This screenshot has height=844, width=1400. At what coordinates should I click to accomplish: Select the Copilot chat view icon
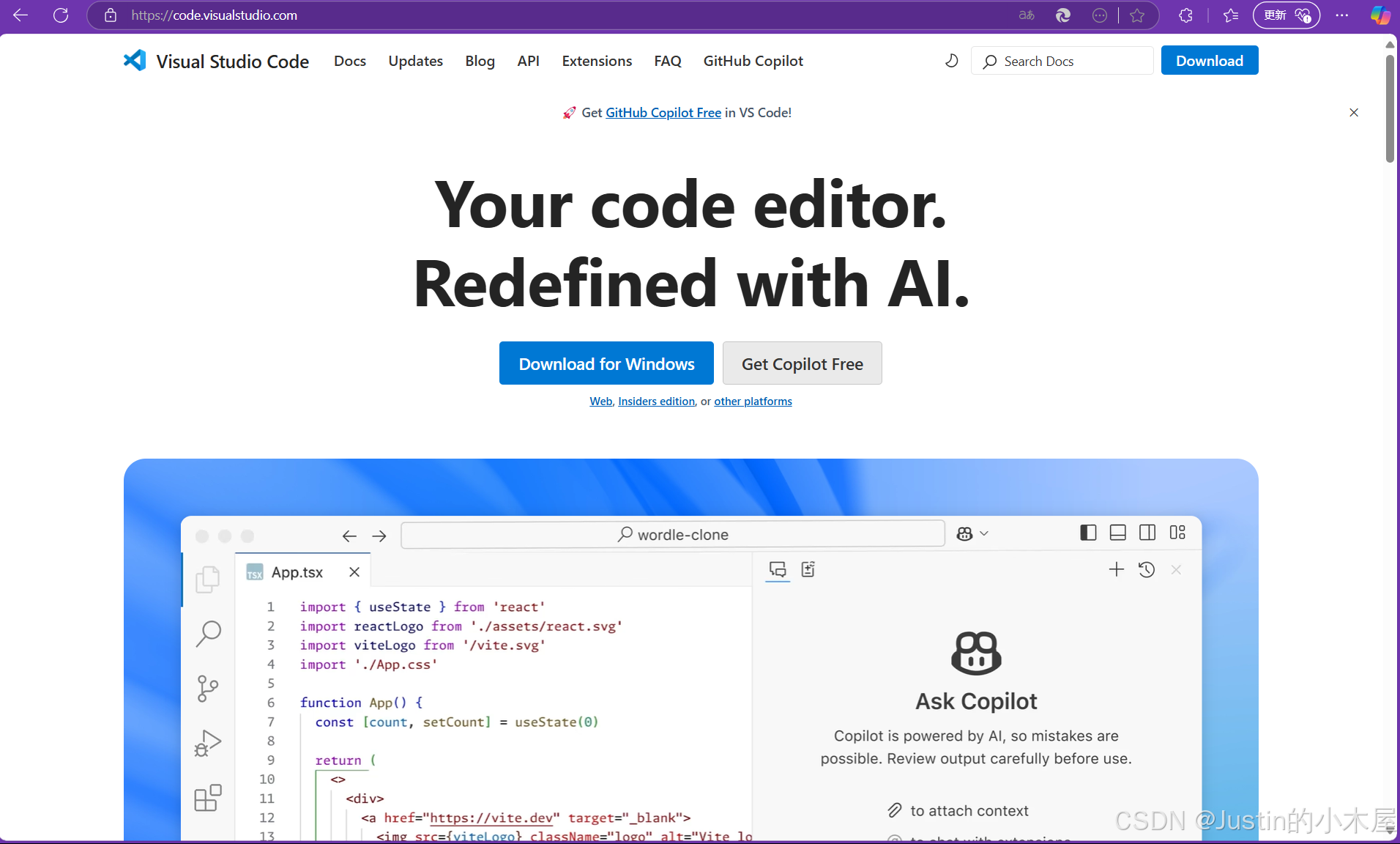point(778,569)
